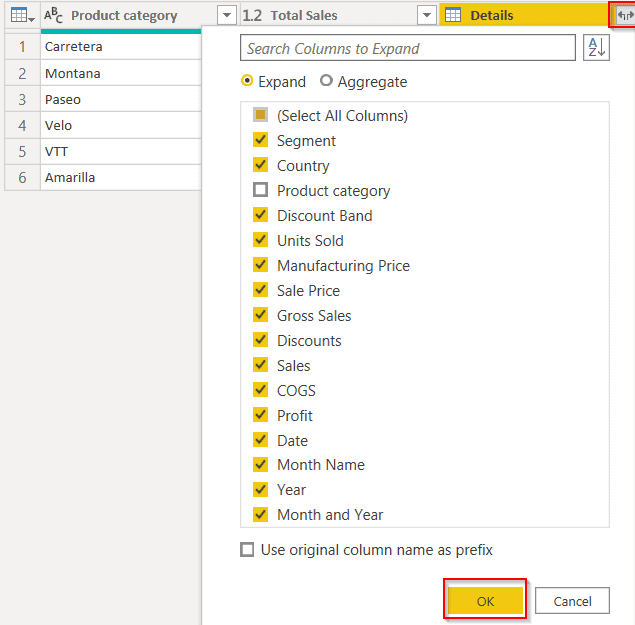
Task: Uncheck the Month and Year checkbox
Action: 260,515
